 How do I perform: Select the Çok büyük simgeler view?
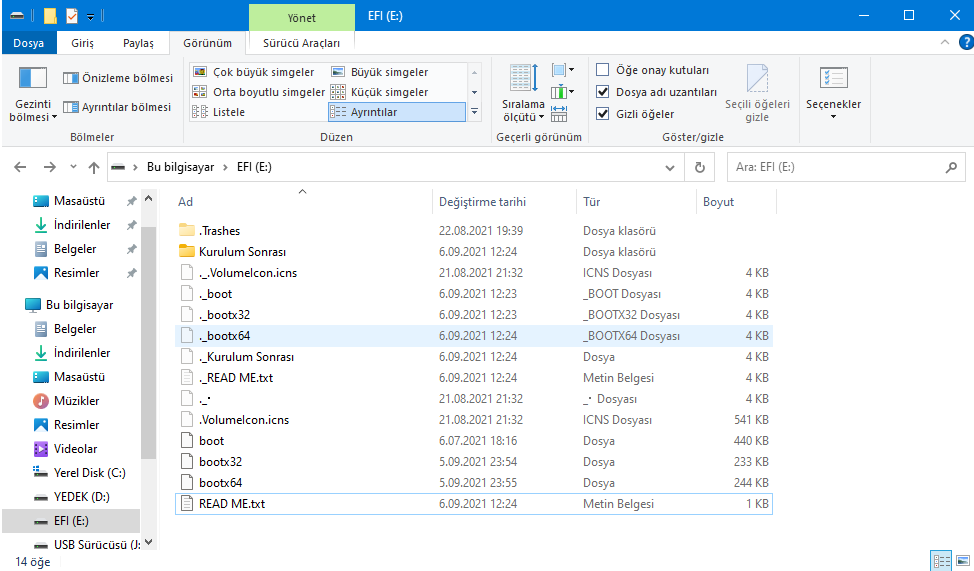256,72
